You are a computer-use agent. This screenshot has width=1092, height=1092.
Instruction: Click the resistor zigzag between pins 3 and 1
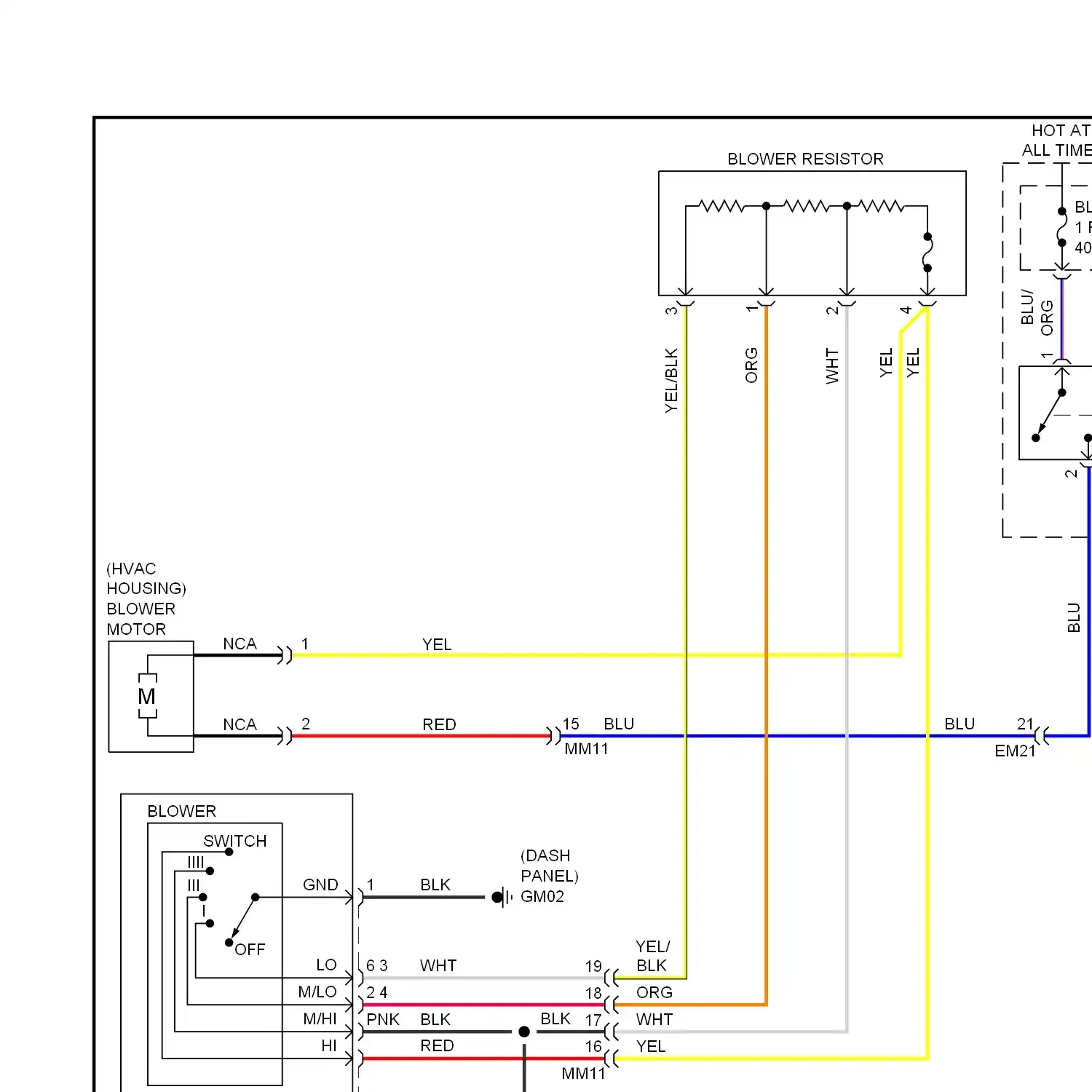pyautogui.click(x=721, y=206)
